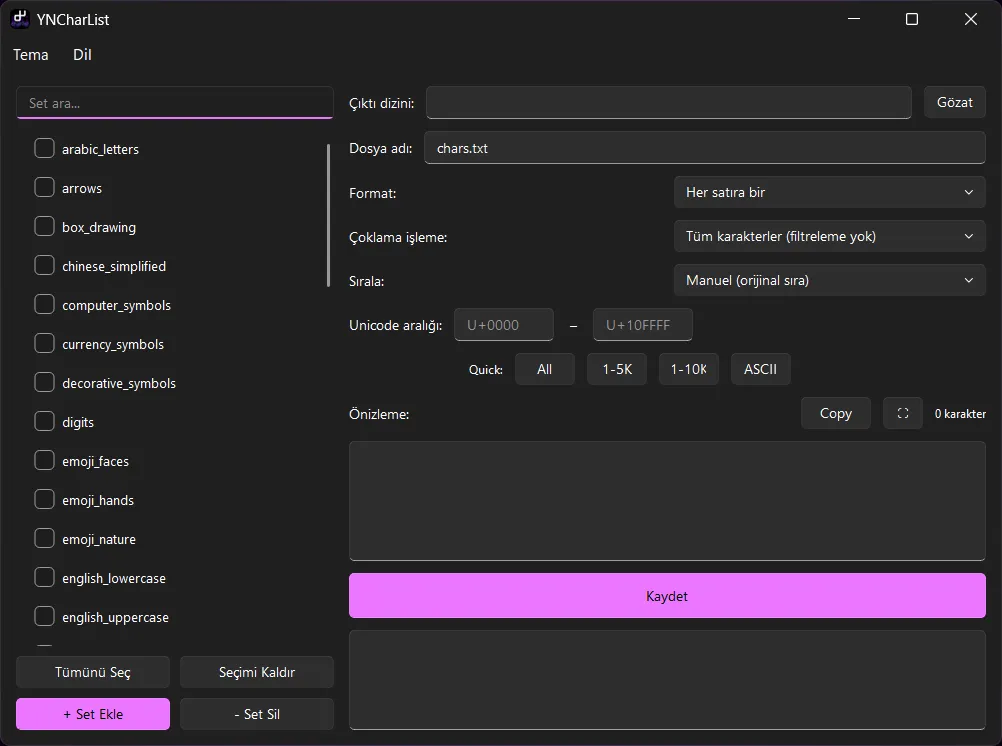
Task: Check the emoji_faces set
Action: 44,460
